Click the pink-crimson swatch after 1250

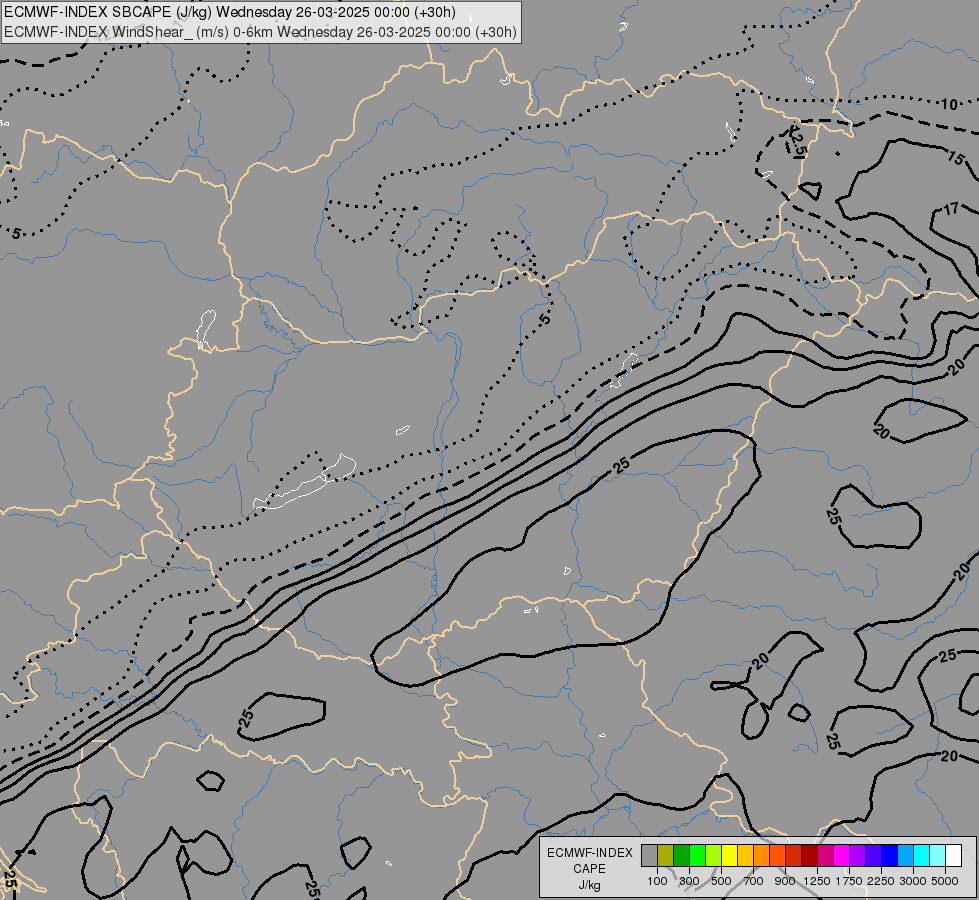point(826,855)
